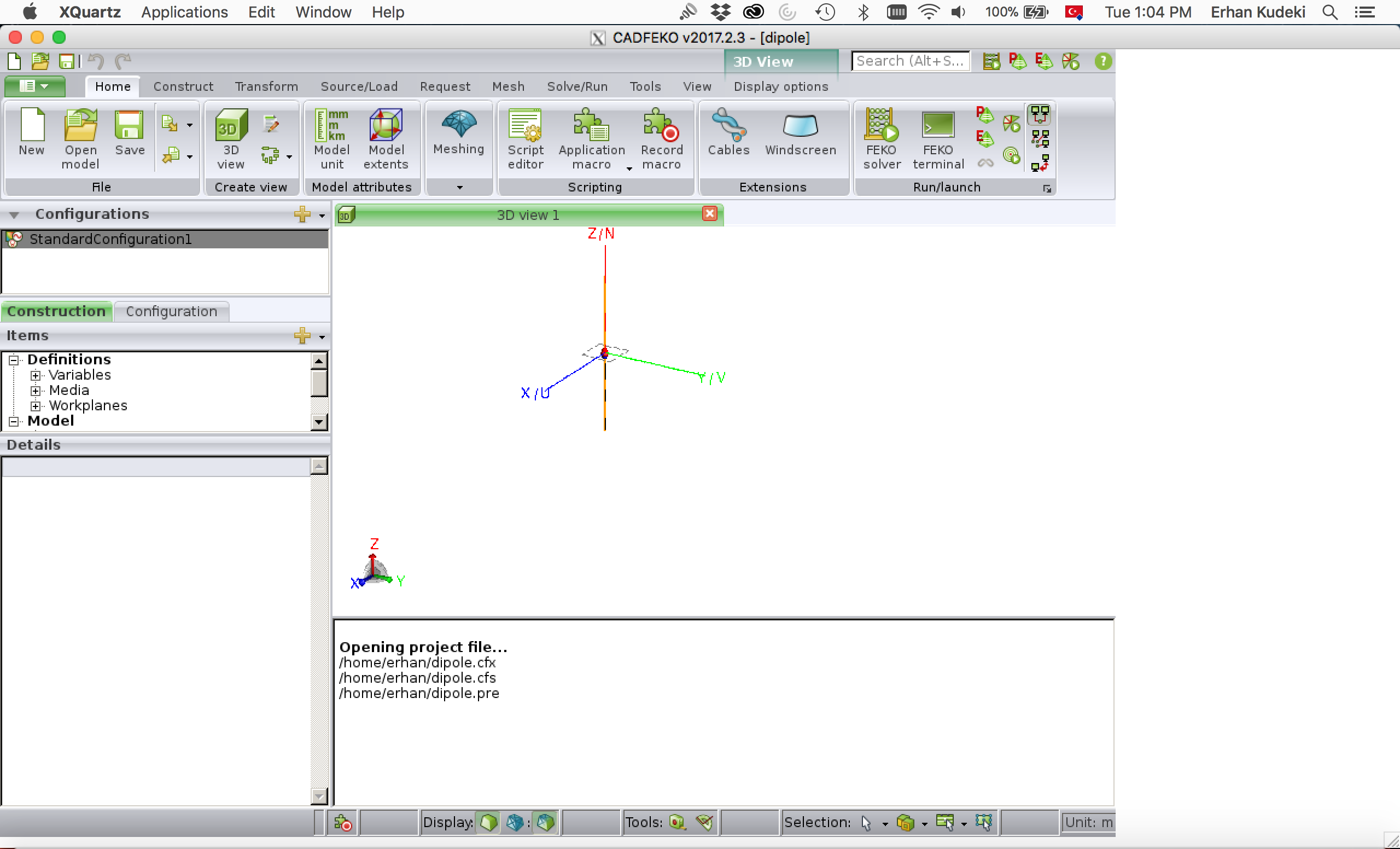Toggle combined geometry-mesh display button
The image size is (1400, 849).
(x=545, y=822)
